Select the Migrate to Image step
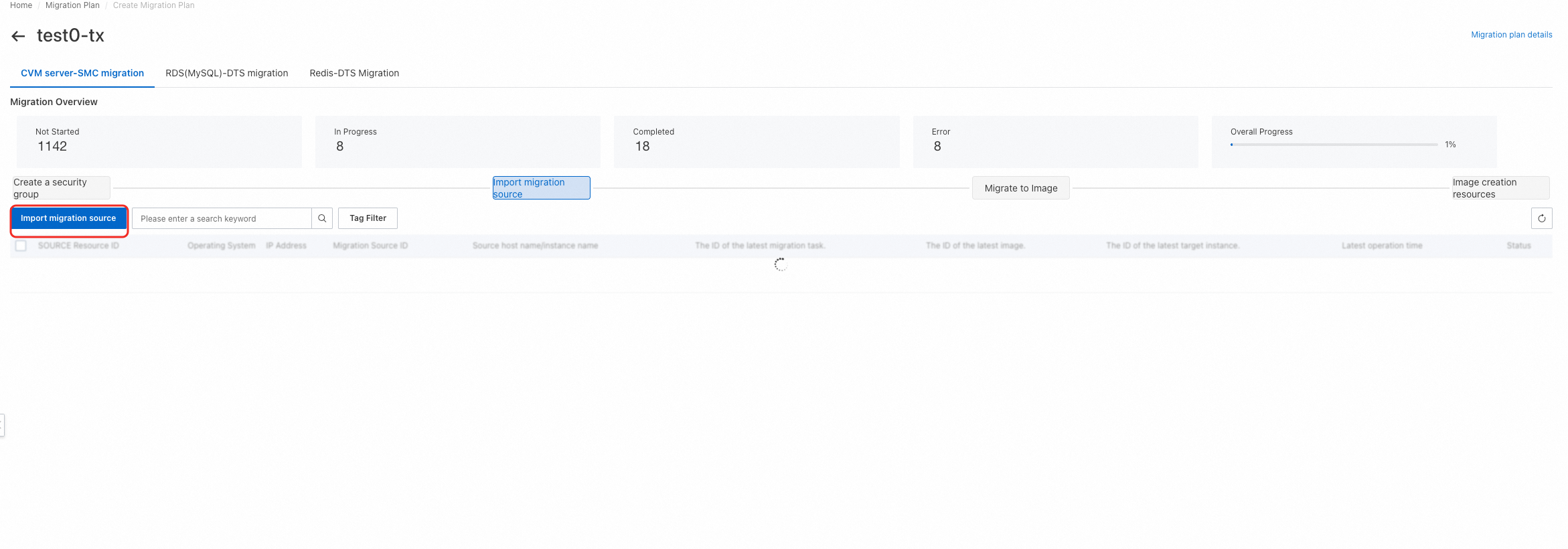Image resolution: width=1568 pixels, height=549 pixels. (1020, 188)
